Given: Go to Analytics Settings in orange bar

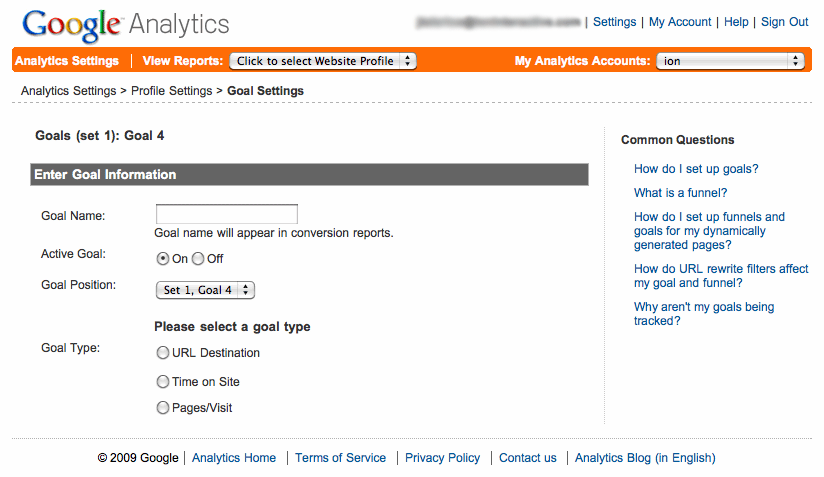Looking at the screenshot, I should pyautogui.click(x=67, y=61).
